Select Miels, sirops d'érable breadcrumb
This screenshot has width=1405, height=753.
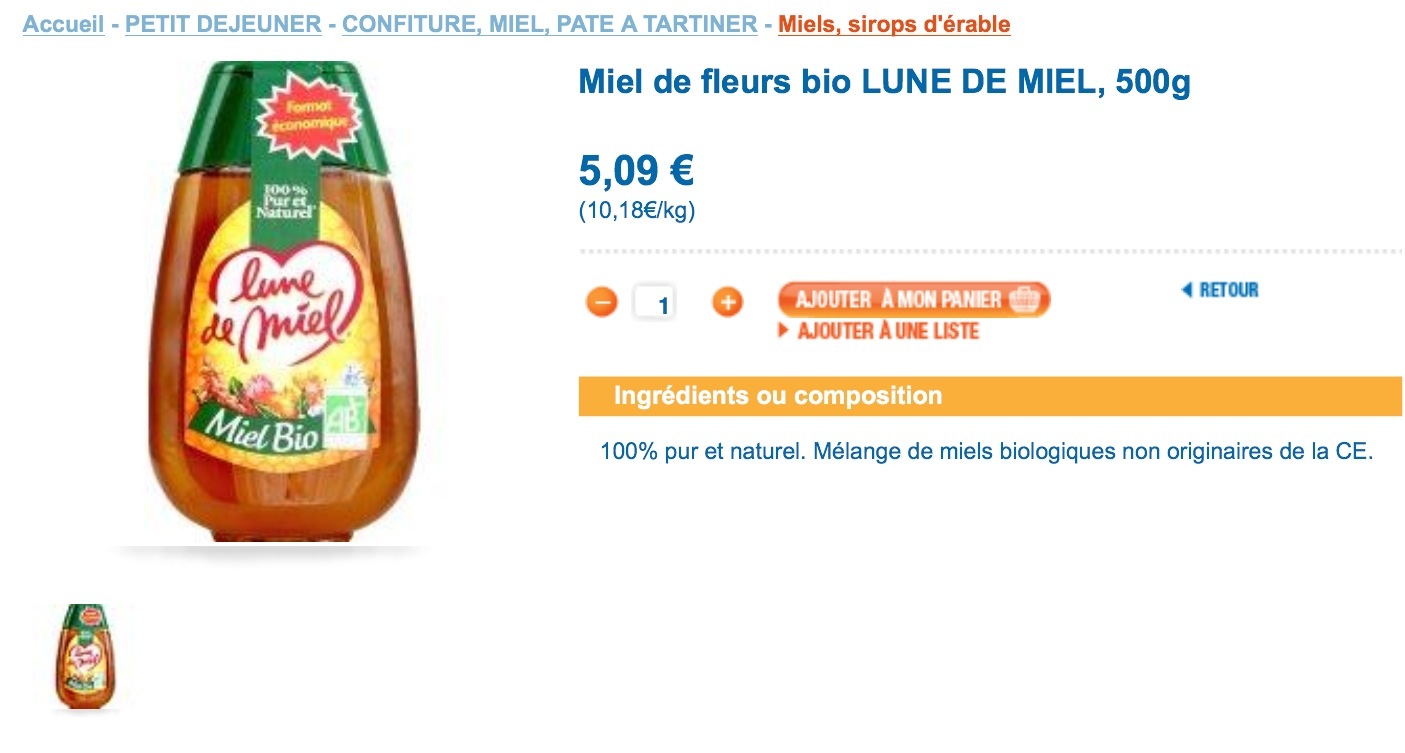[894, 24]
